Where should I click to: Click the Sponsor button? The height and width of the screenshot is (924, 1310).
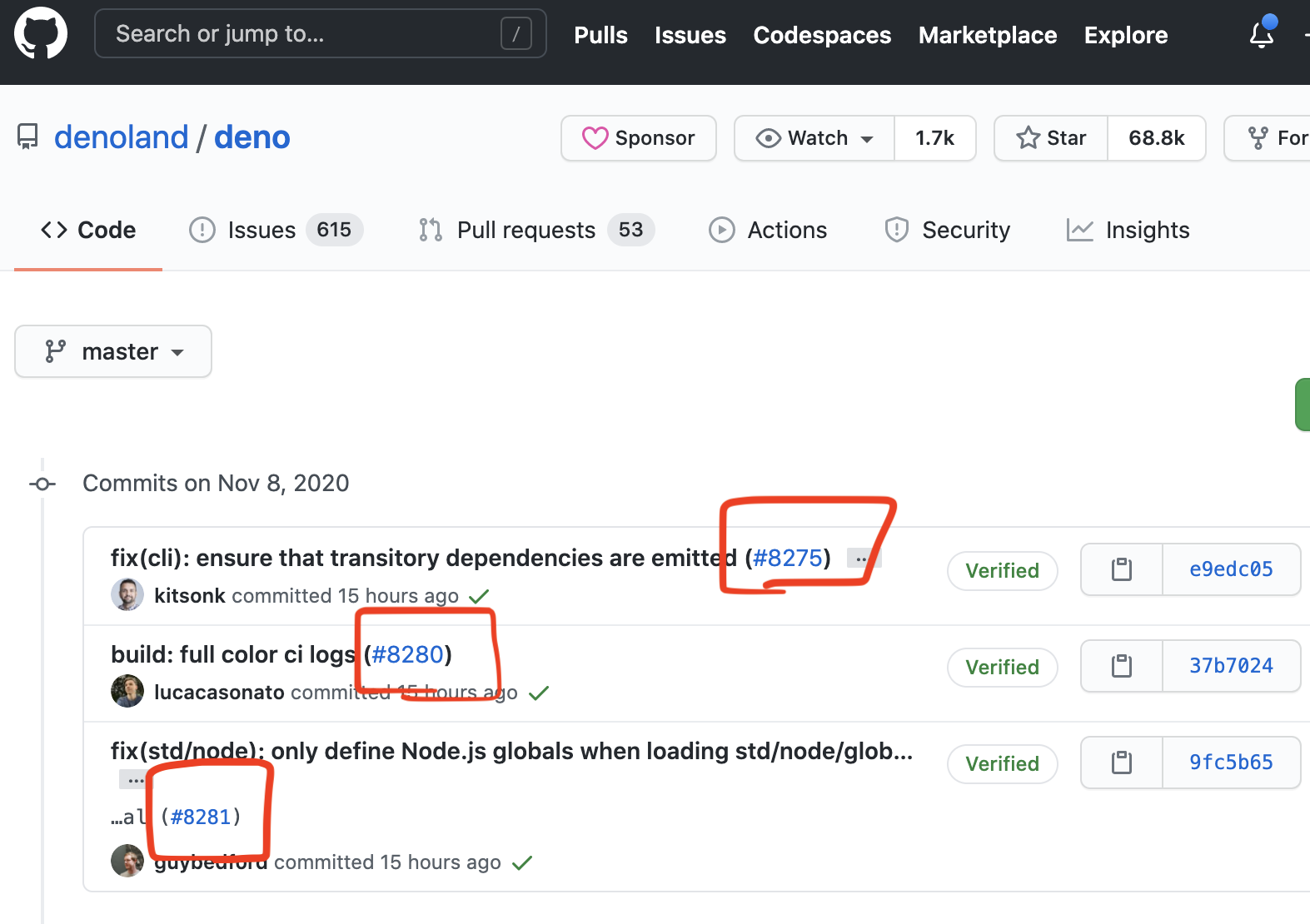click(x=639, y=138)
